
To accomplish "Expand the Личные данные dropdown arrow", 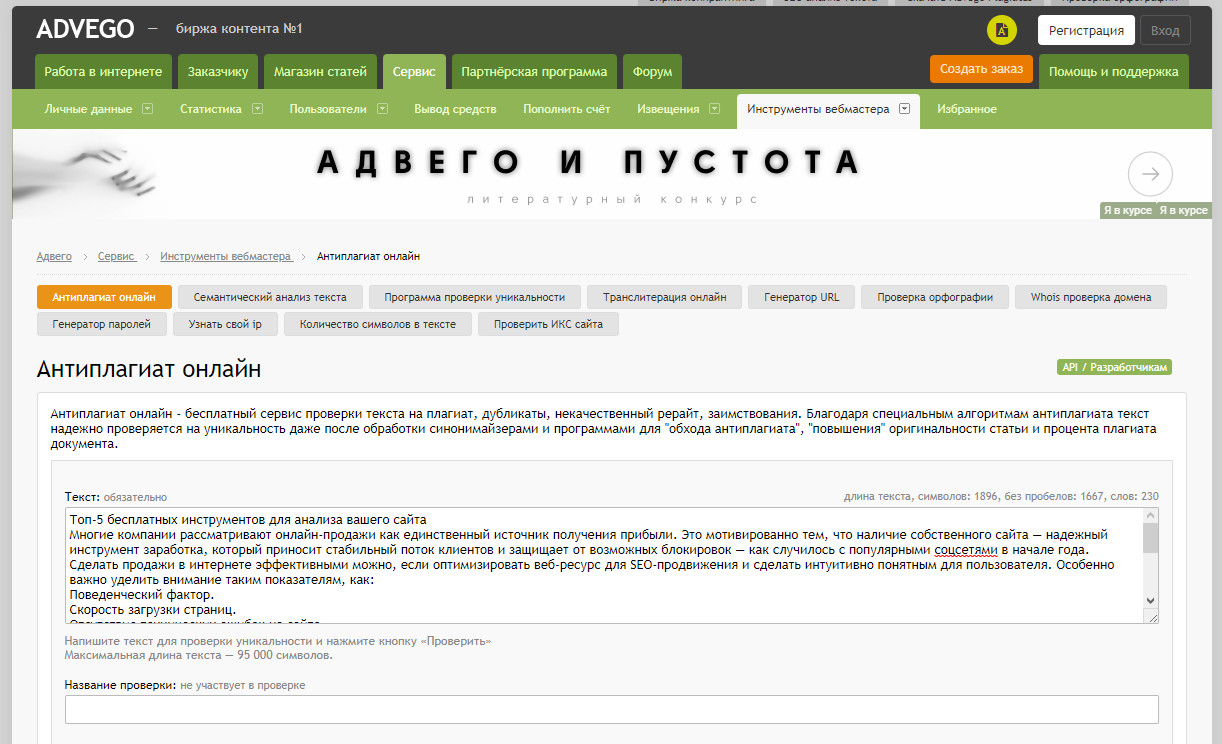I will (x=147, y=109).
